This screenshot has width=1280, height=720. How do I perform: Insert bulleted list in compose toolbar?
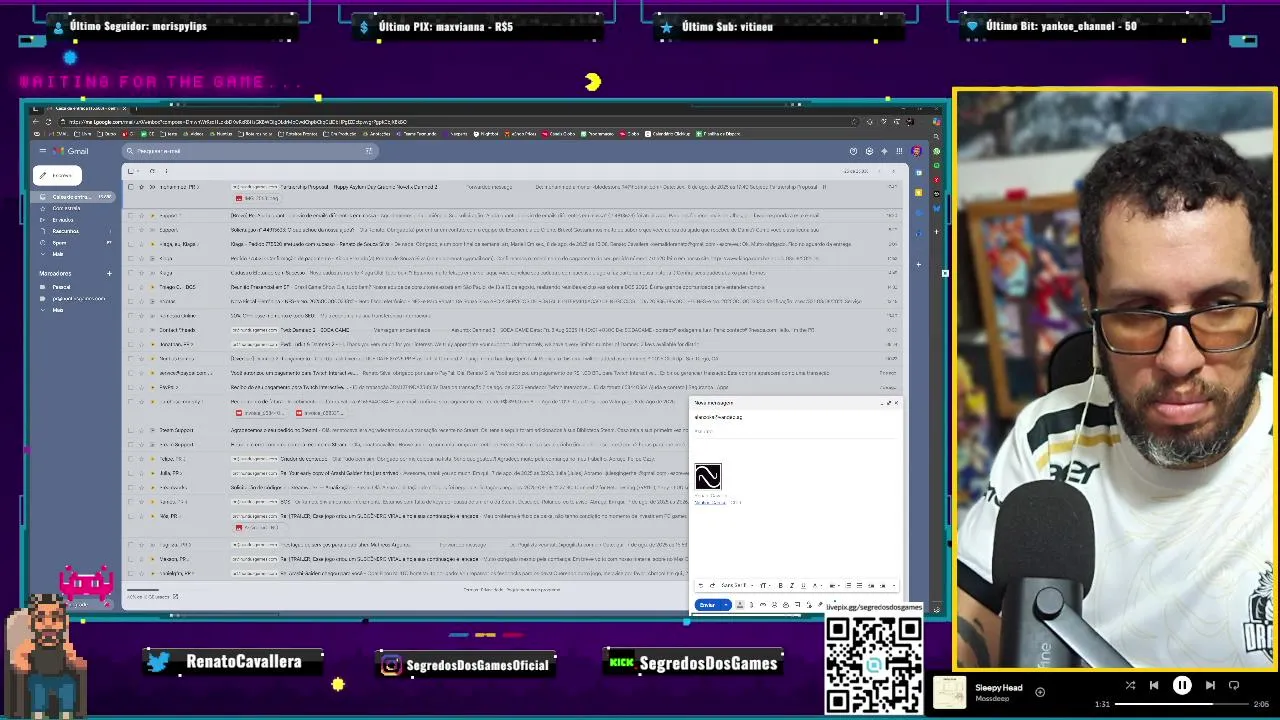pyautogui.click(x=860, y=586)
